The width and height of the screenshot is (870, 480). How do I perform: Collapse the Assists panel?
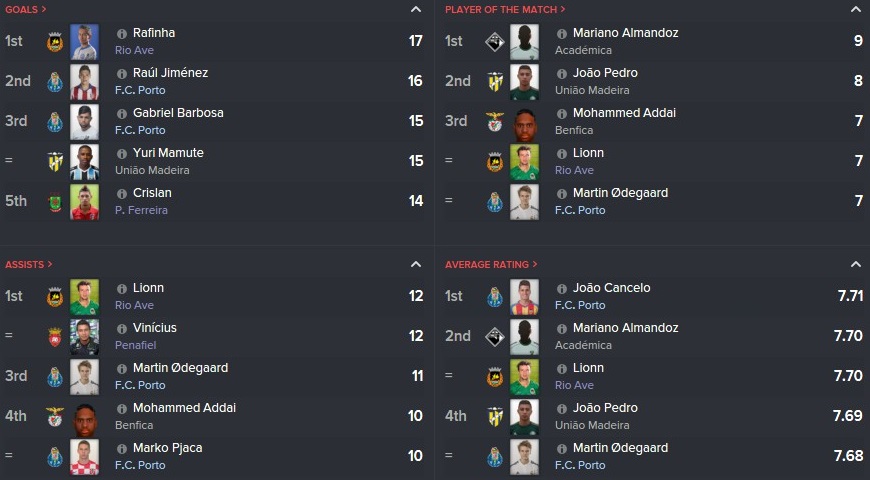point(416,265)
